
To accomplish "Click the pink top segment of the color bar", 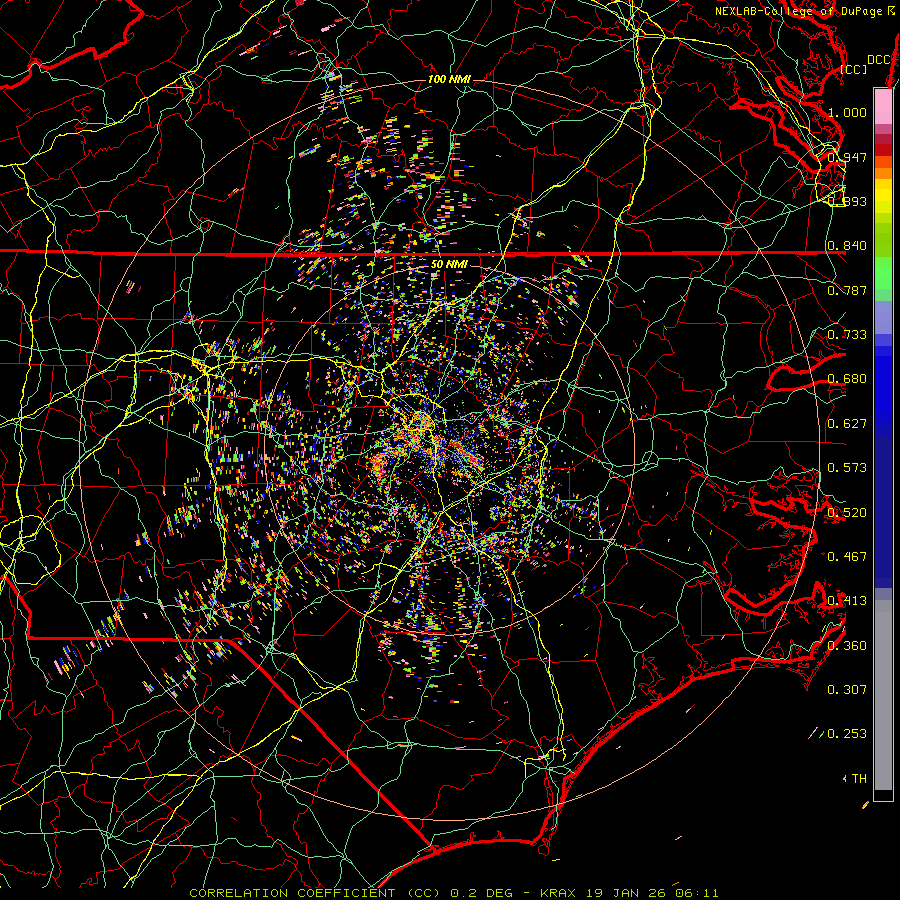I will [x=883, y=106].
